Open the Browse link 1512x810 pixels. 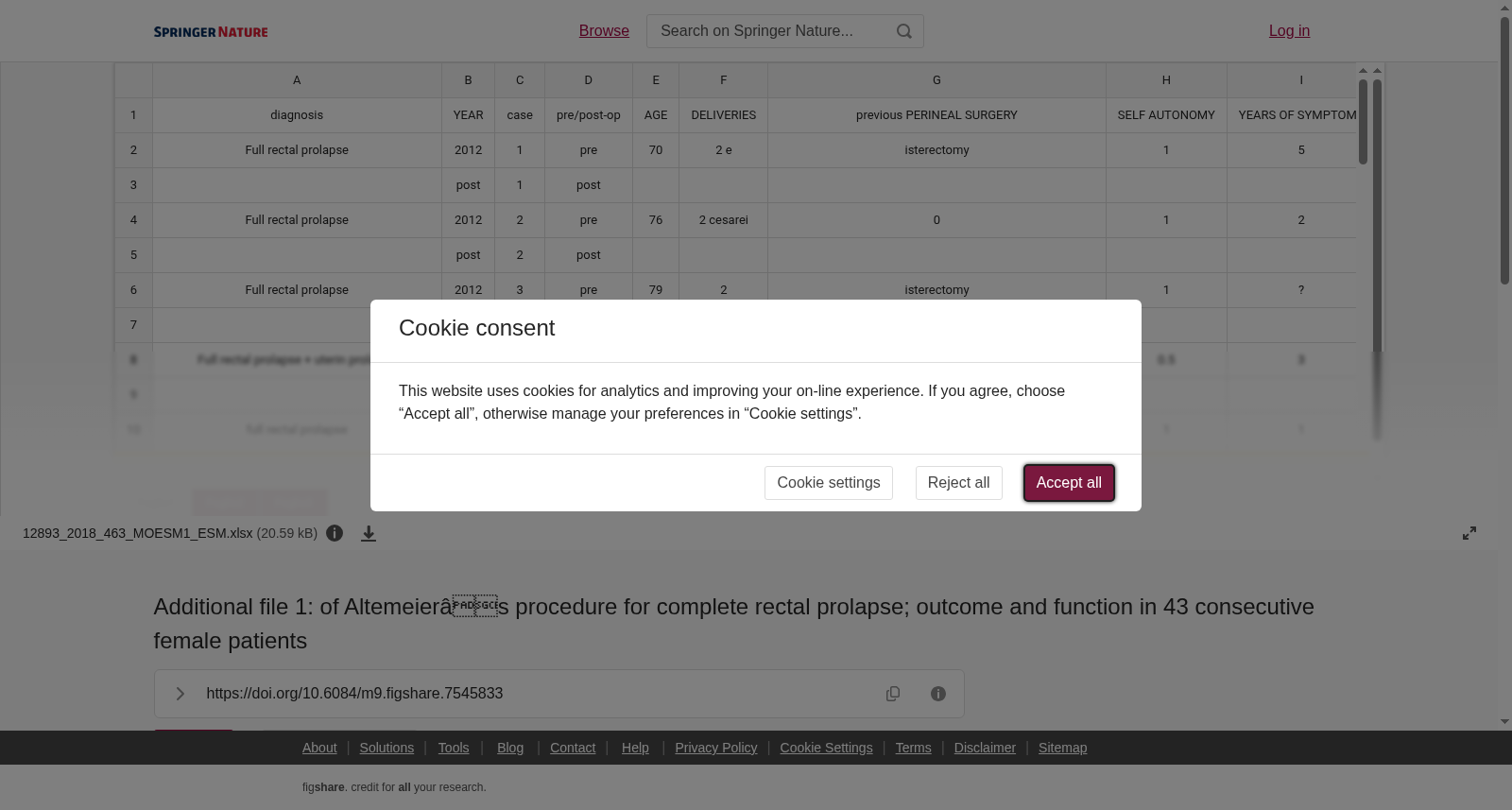click(x=604, y=31)
